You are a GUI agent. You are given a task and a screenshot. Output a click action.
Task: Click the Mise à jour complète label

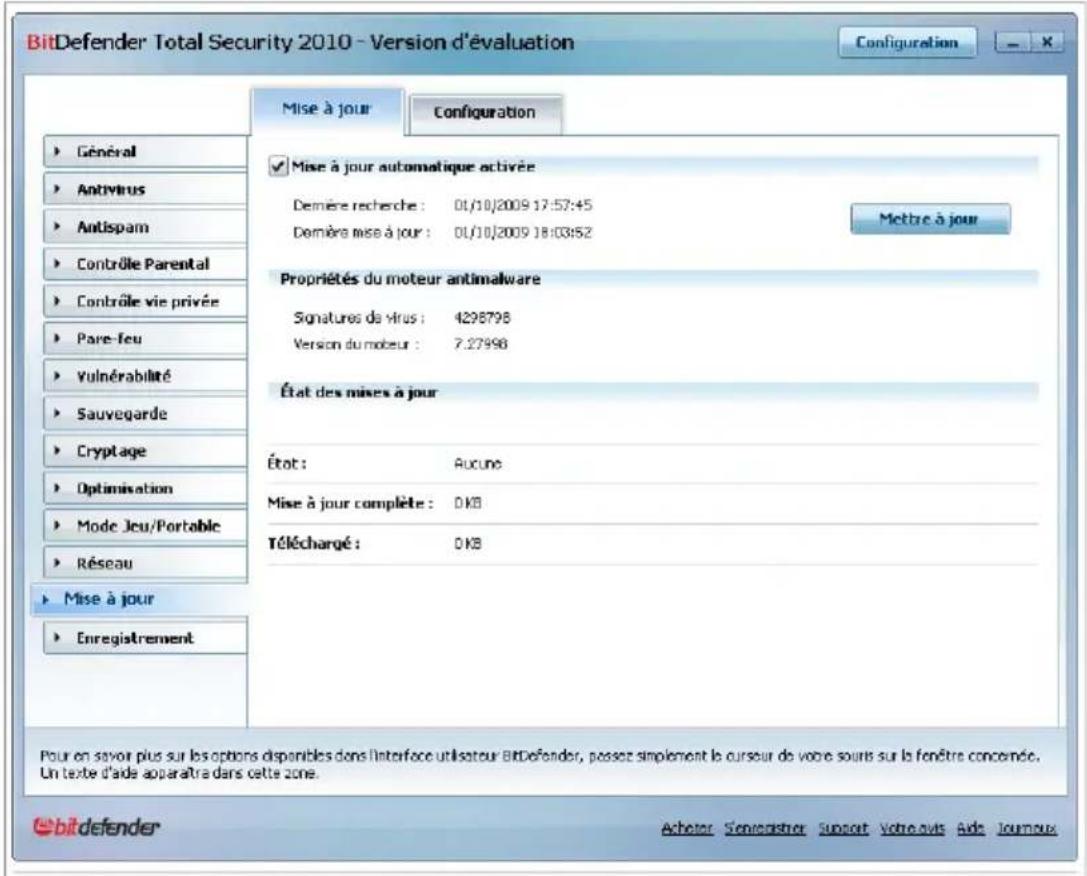pos(351,503)
